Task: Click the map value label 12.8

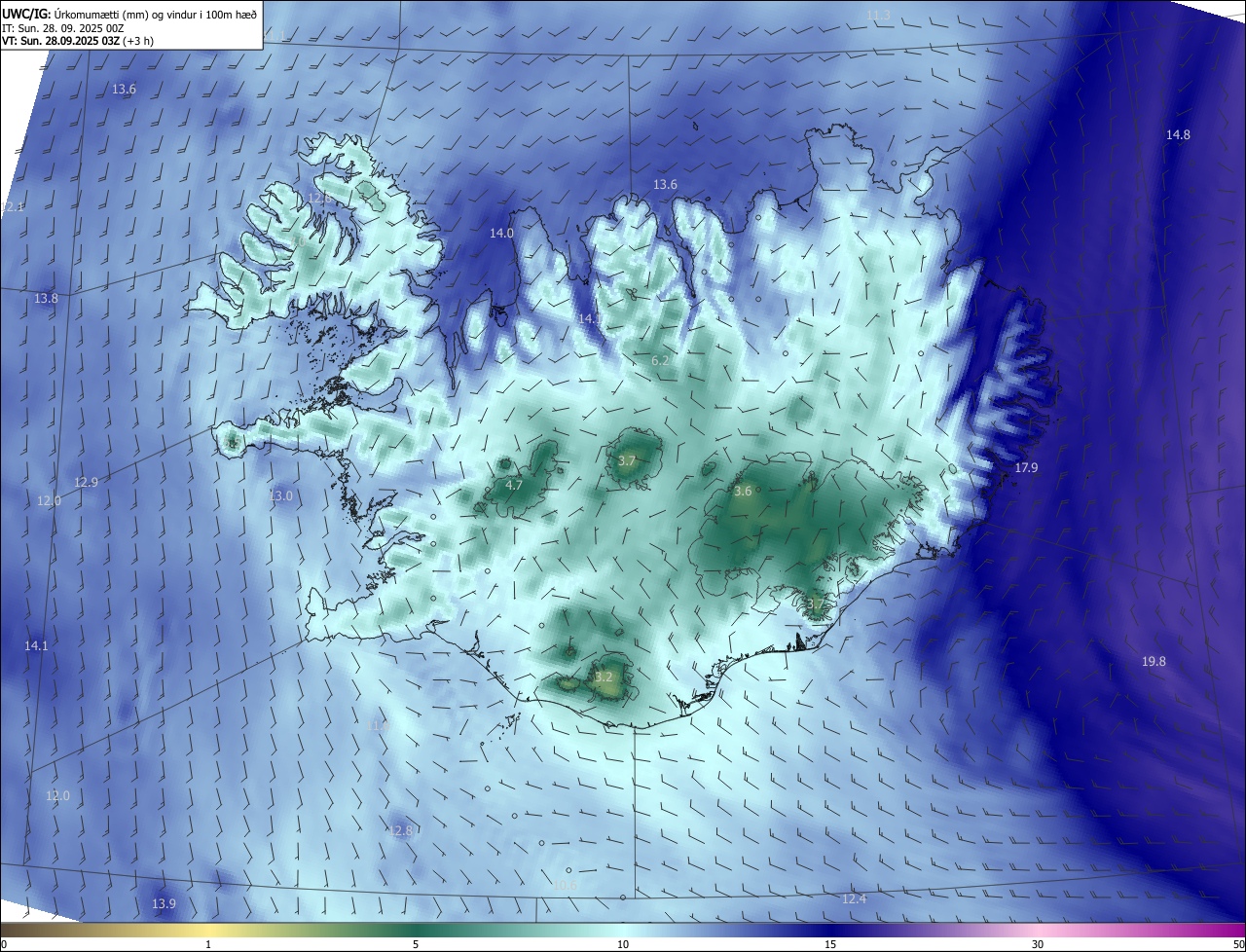Action: pyautogui.click(x=400, y=830)
